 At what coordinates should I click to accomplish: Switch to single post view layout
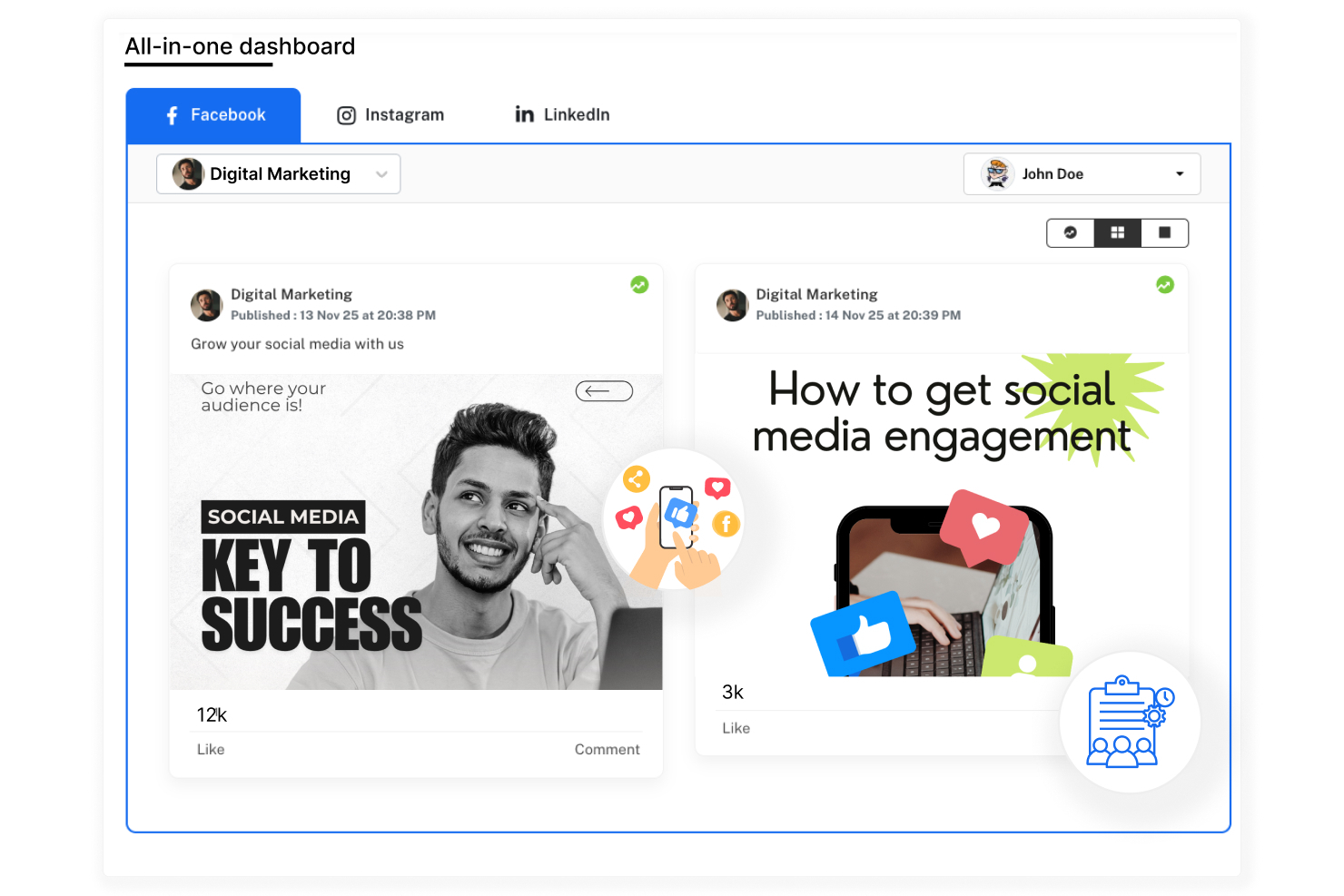[1164, 232]
